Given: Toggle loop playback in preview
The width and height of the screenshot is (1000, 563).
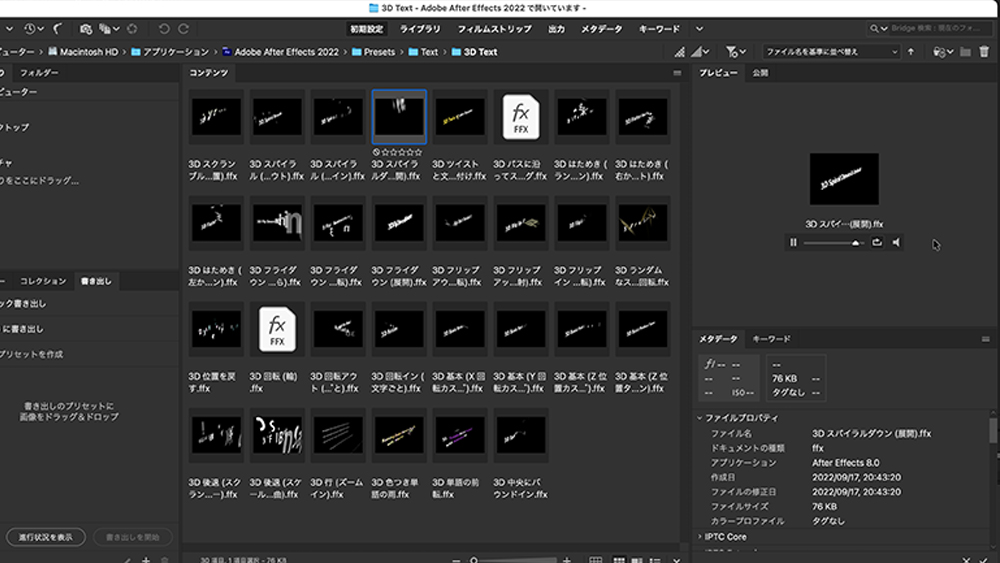Looking at the screenshot, I should pos(877,242).
